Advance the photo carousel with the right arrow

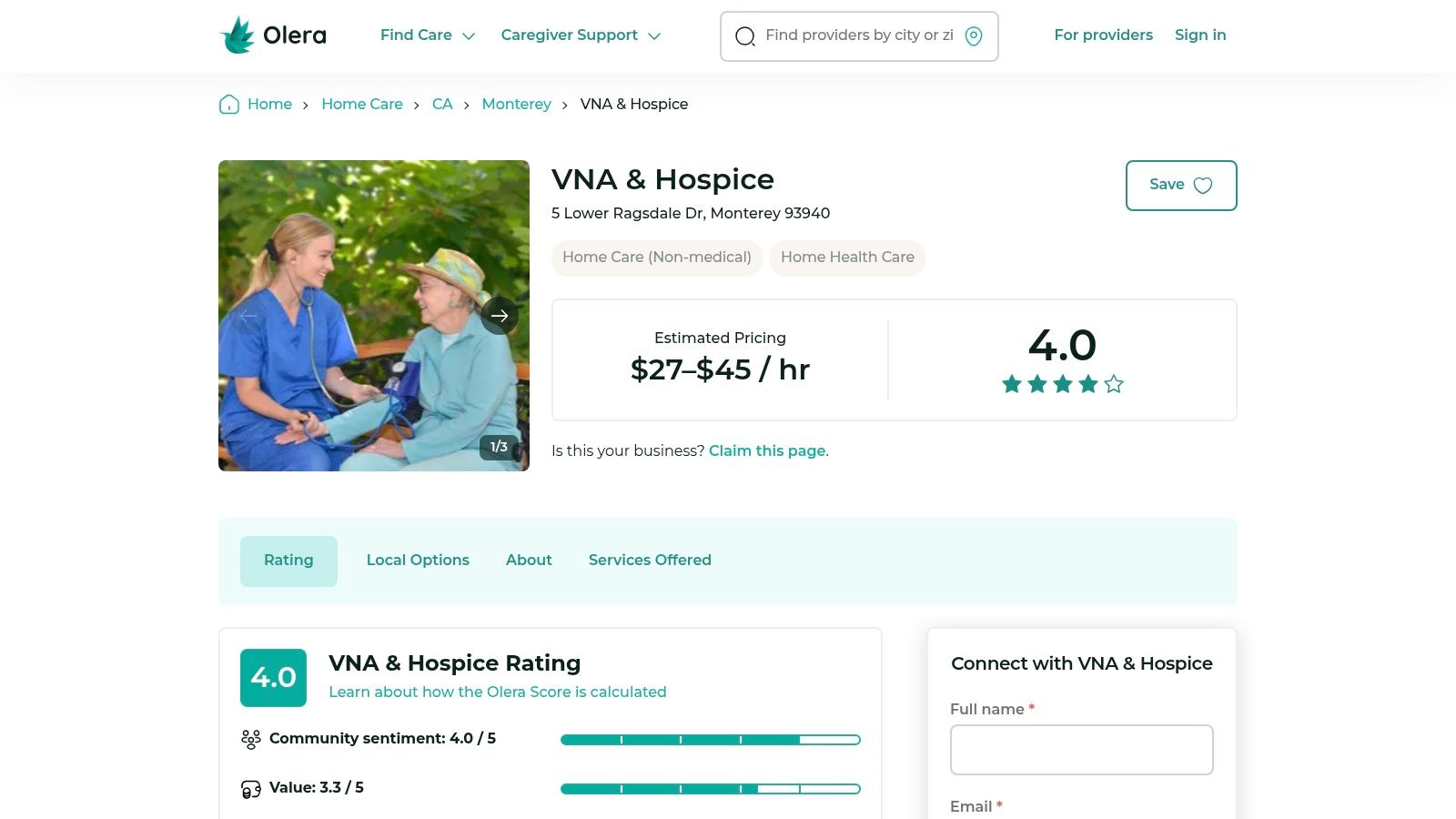tap(500, 316)
